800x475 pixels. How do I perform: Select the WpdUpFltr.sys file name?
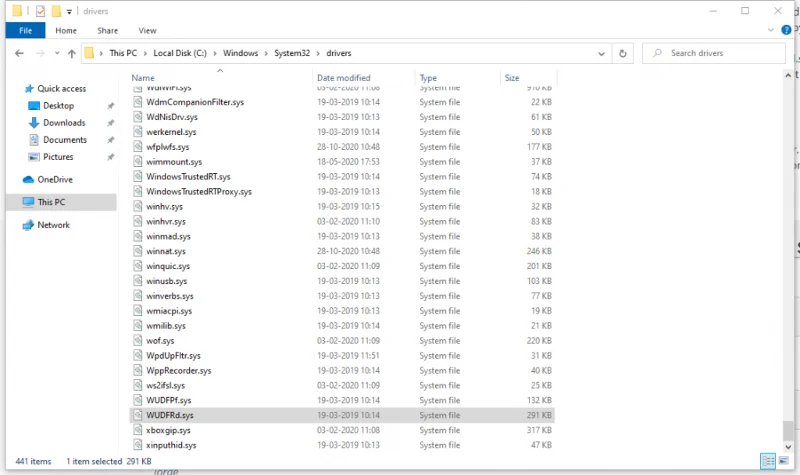pyautogui.click(x=173, y=356)
